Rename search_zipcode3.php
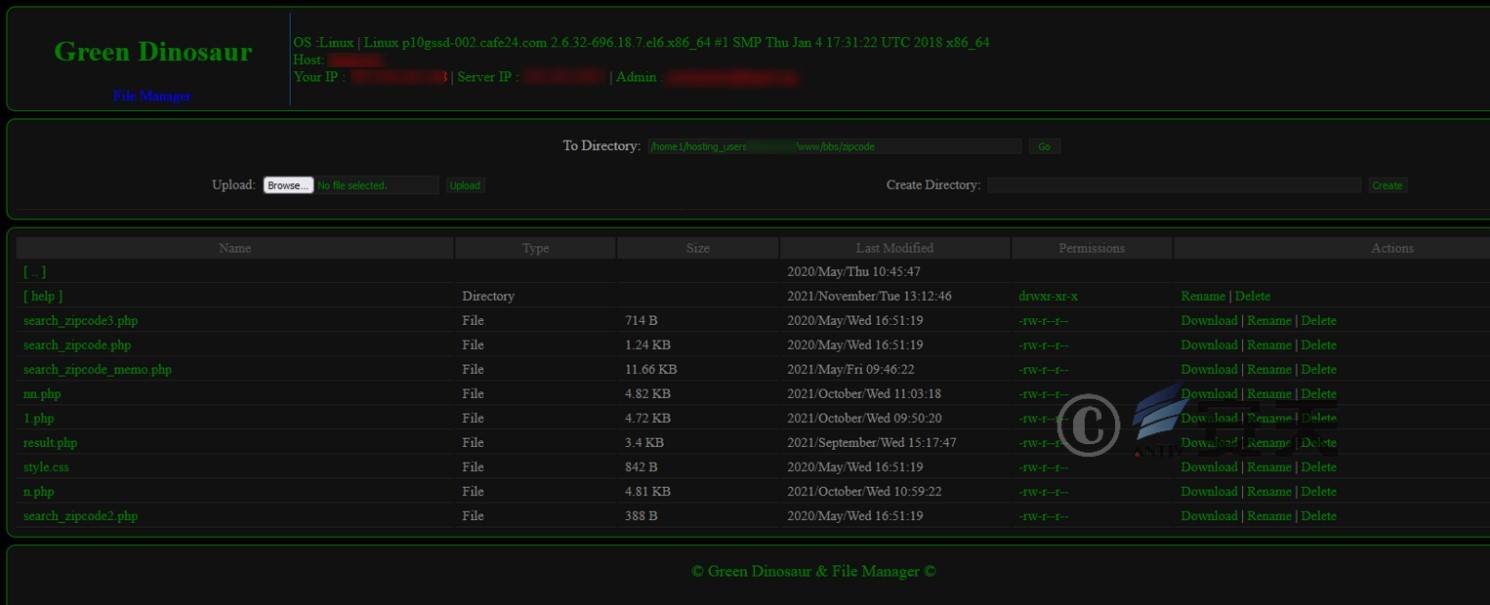Viewport: 1490px width, 605px height. click(x=1269, y=321)
